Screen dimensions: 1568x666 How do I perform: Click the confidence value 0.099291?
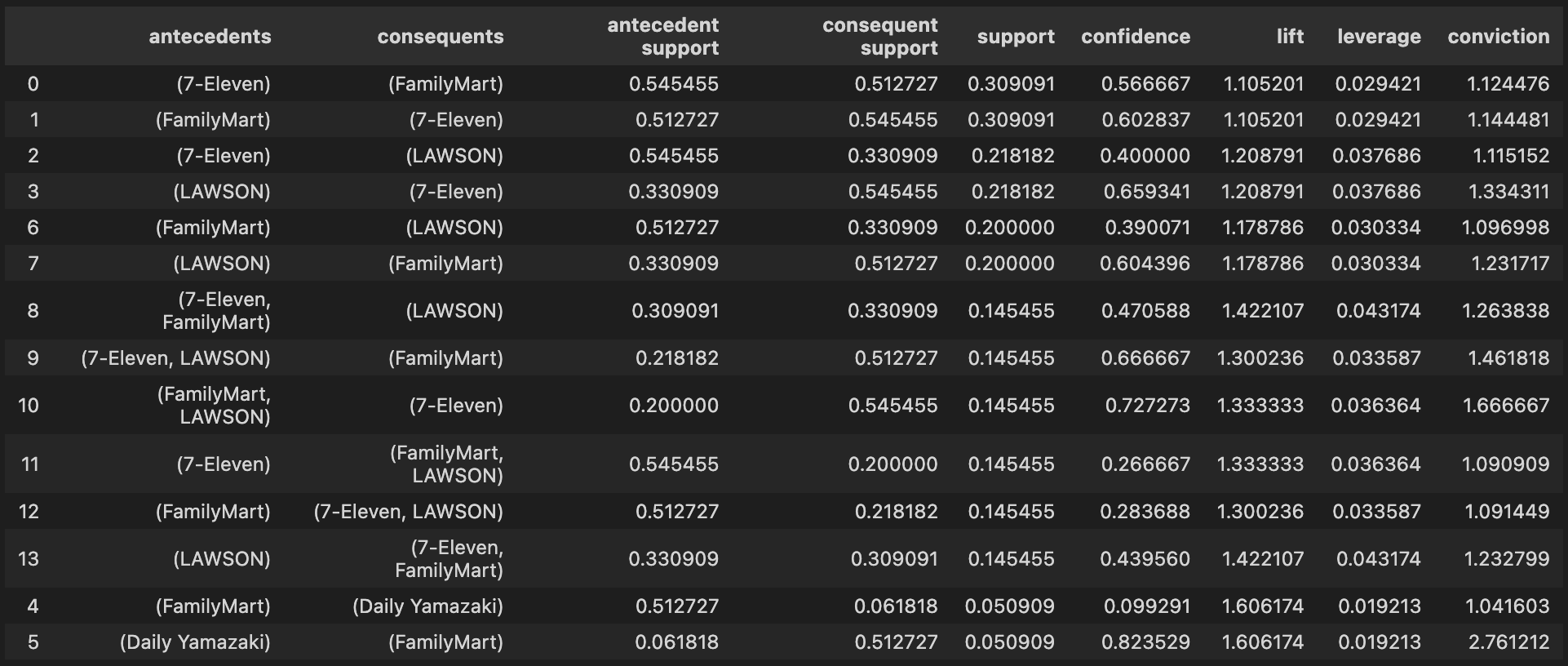[1146, 606]
